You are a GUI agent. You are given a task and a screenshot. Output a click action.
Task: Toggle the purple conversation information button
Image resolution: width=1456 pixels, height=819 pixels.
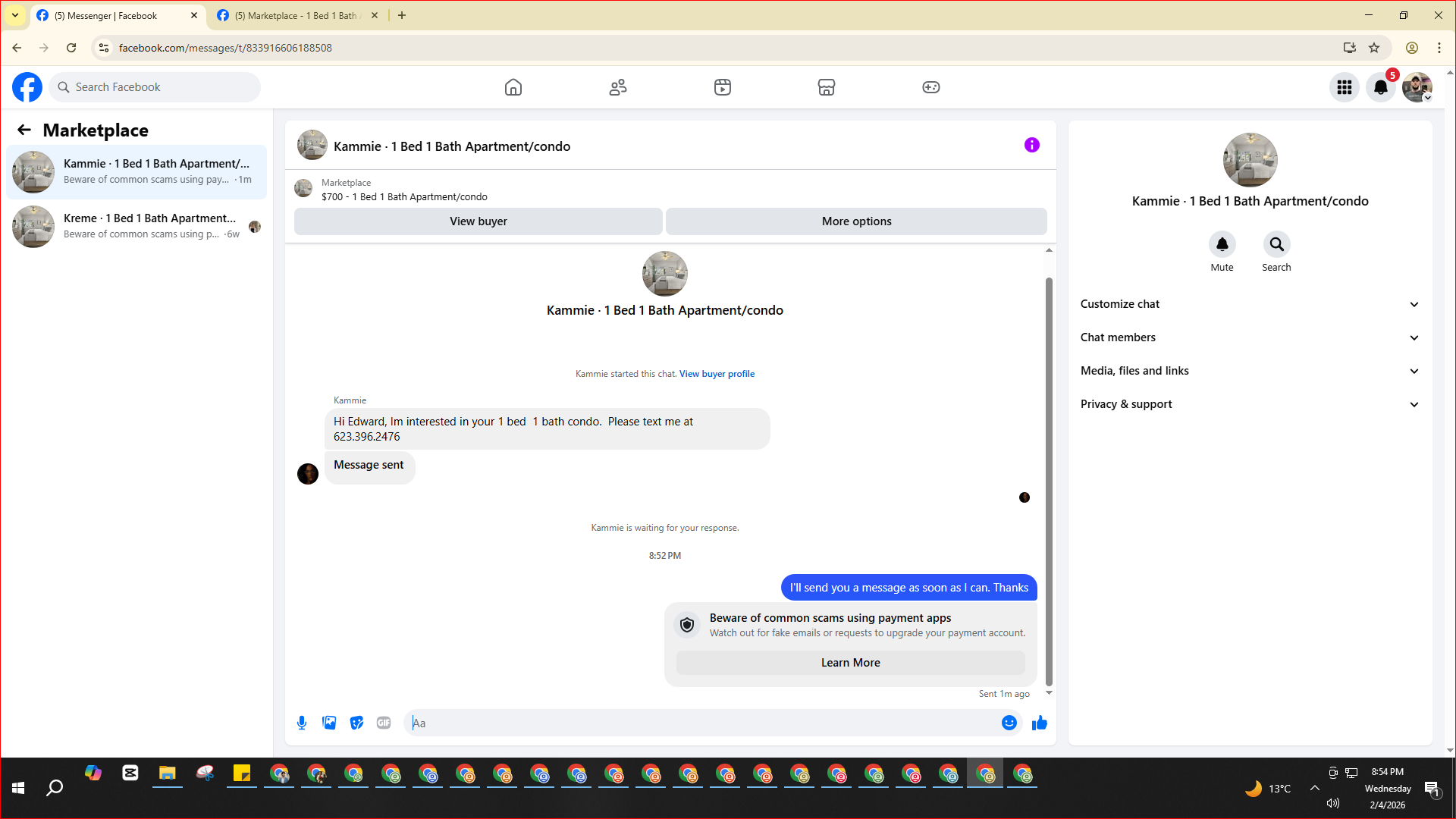pos(1031,145)
